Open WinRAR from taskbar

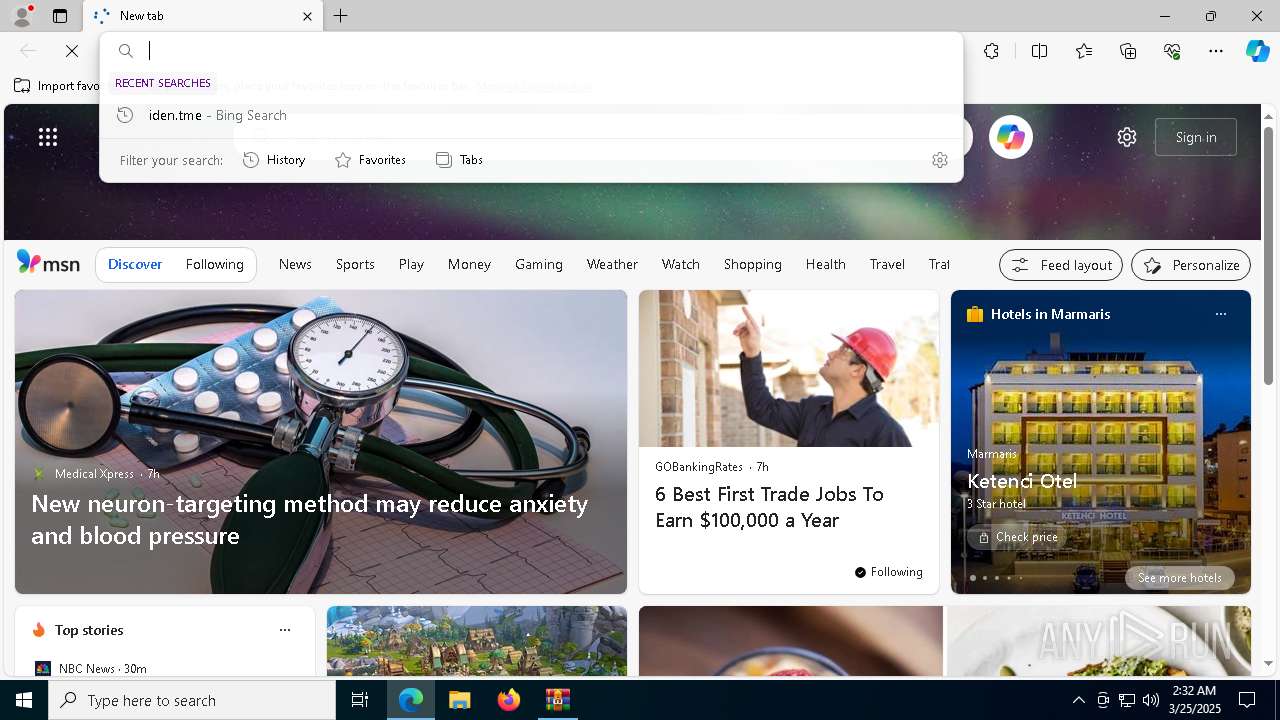click(557, 700)
